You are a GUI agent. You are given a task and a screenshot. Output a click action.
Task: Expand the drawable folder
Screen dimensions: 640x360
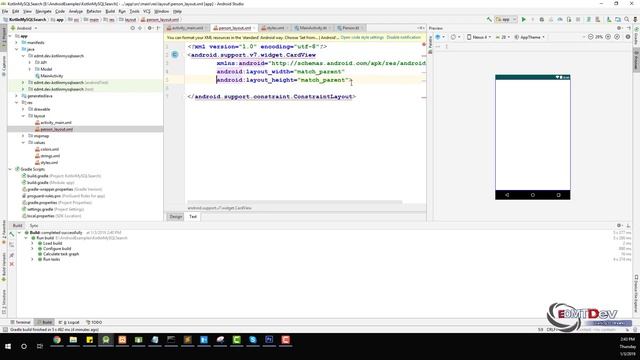23,109
